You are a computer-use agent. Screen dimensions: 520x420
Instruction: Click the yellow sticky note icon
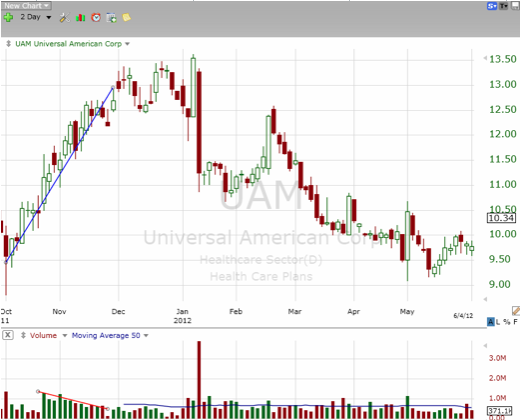pos(127,17)
